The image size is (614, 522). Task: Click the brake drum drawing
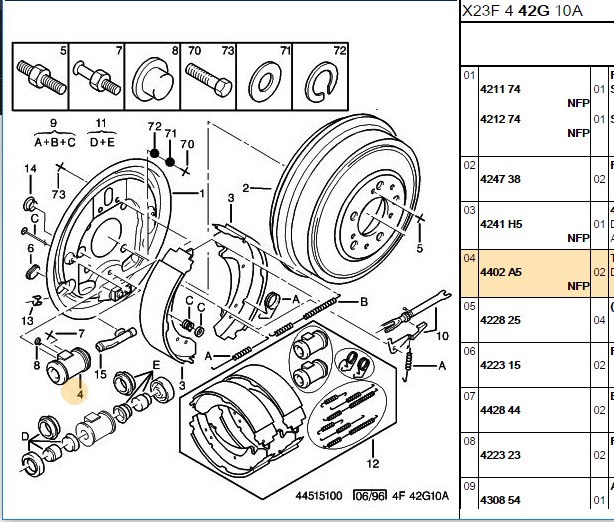pyautogui.click(x=347, y=198)
